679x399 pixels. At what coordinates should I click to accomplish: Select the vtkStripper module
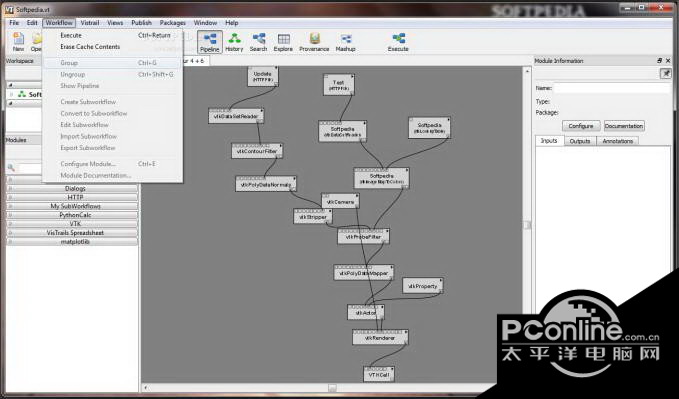313,217
